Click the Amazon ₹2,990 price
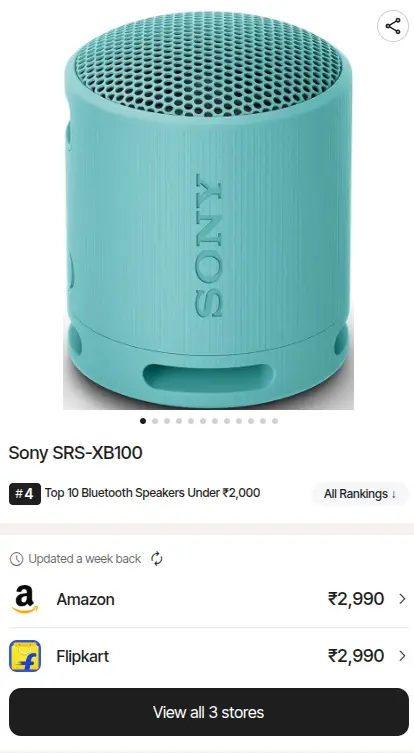The width and height of the screenshot is (414, 753). pos(356,599)
